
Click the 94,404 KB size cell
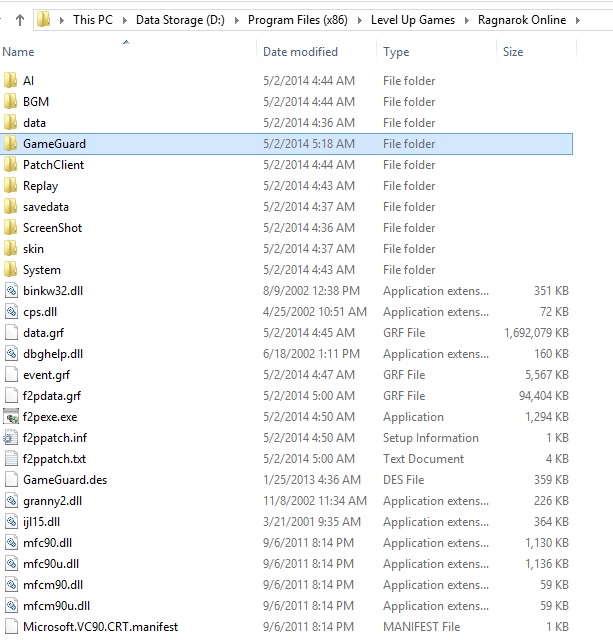coord(544,396)
